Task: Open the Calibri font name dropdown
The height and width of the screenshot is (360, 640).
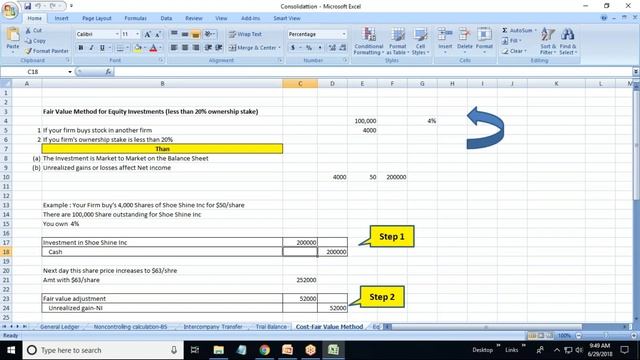Action: (117, 34)
